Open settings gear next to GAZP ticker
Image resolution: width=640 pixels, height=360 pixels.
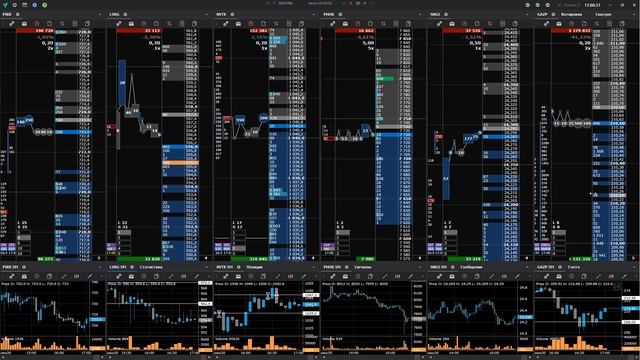tap(553, 14)
